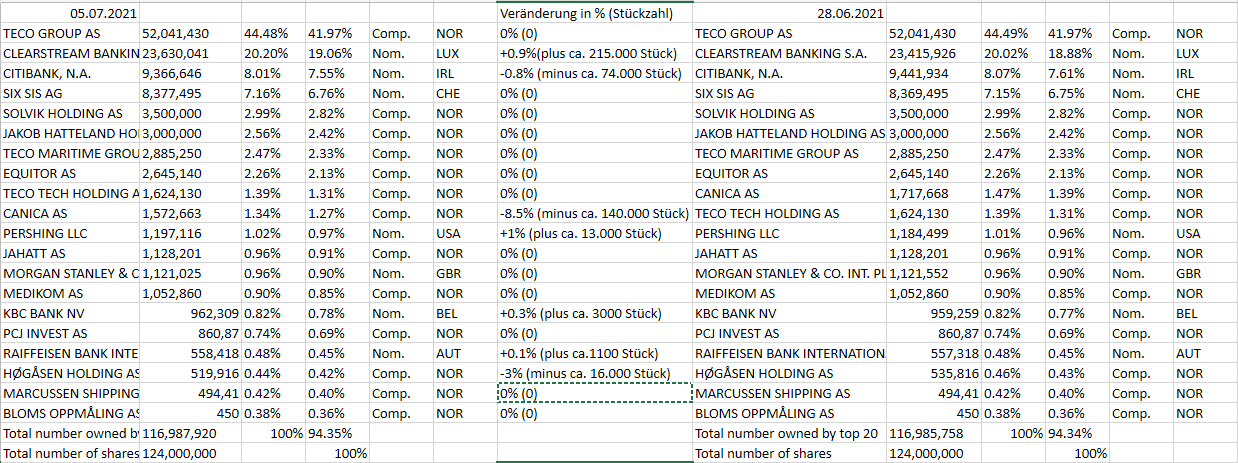Click the value 8,369,495
The width and height of the screenshot is (1238, 463).
(933, 93)
